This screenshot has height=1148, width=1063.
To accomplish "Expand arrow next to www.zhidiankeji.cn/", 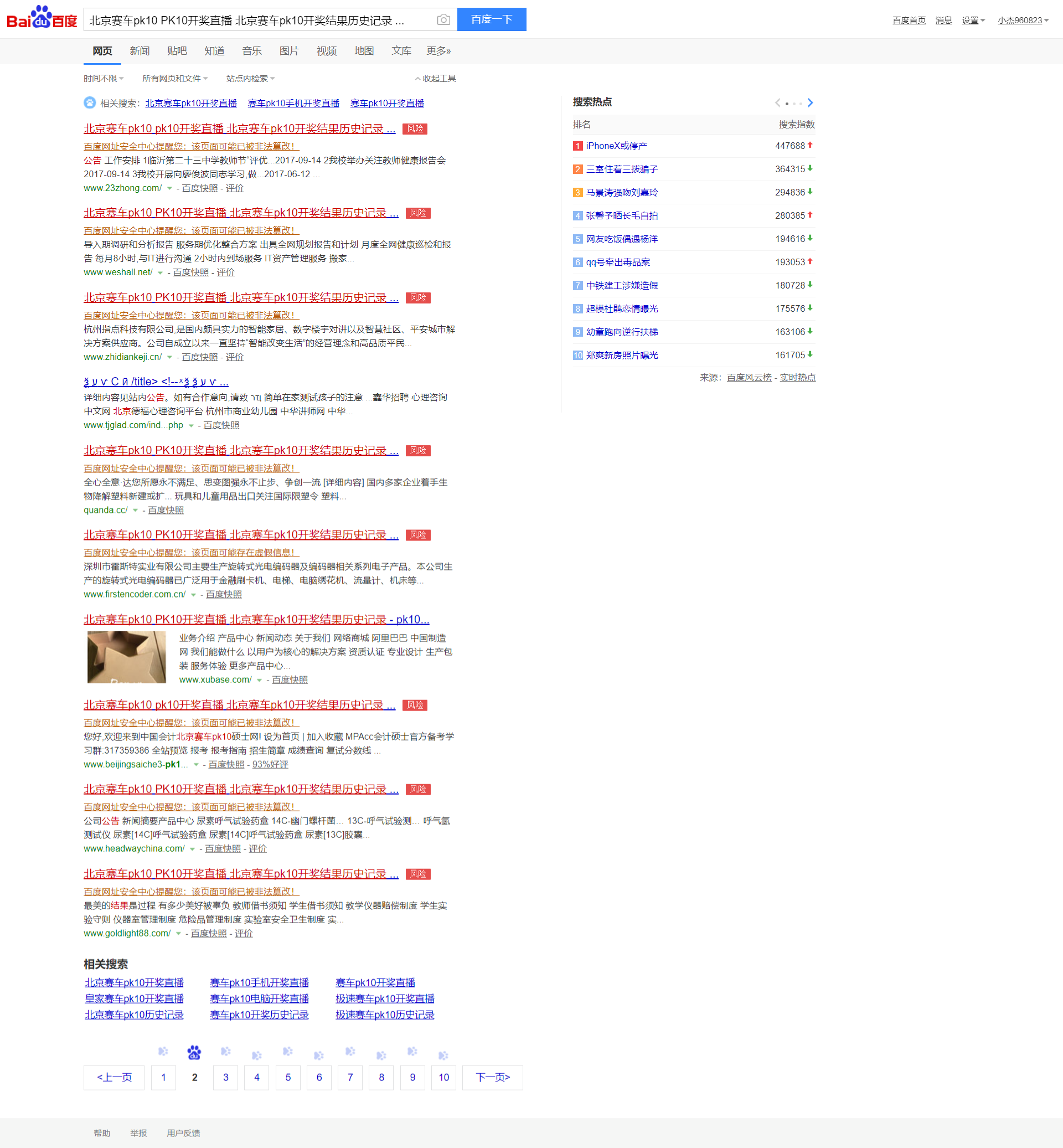I will [x=169, y=357].
